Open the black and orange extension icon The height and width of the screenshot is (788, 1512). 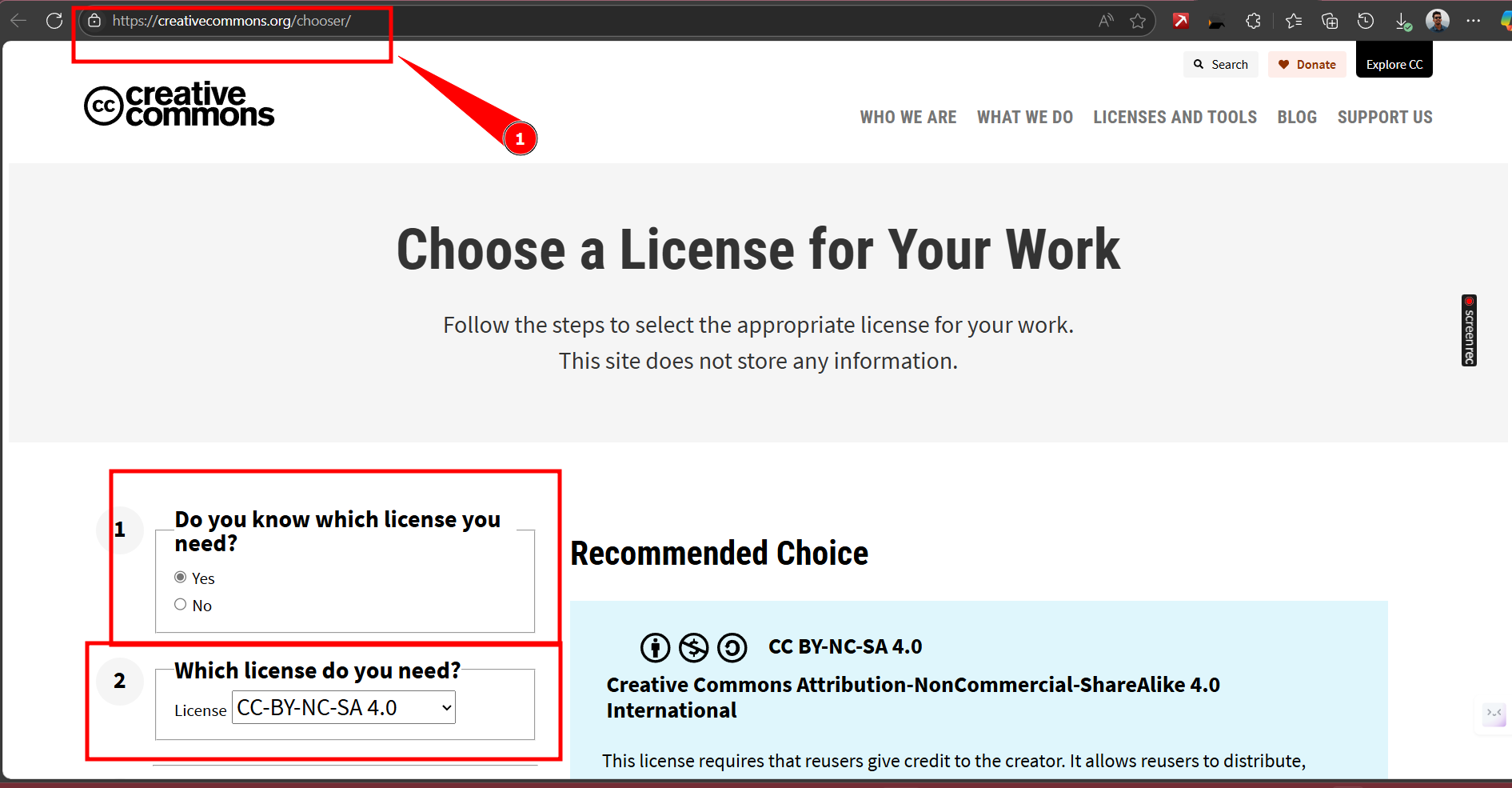1217,22
